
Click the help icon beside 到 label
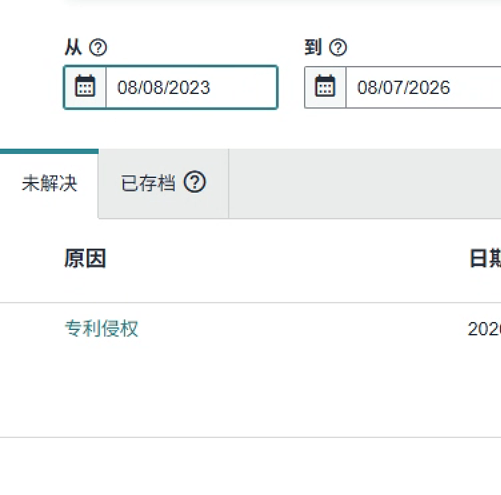[x=338, y=47]
